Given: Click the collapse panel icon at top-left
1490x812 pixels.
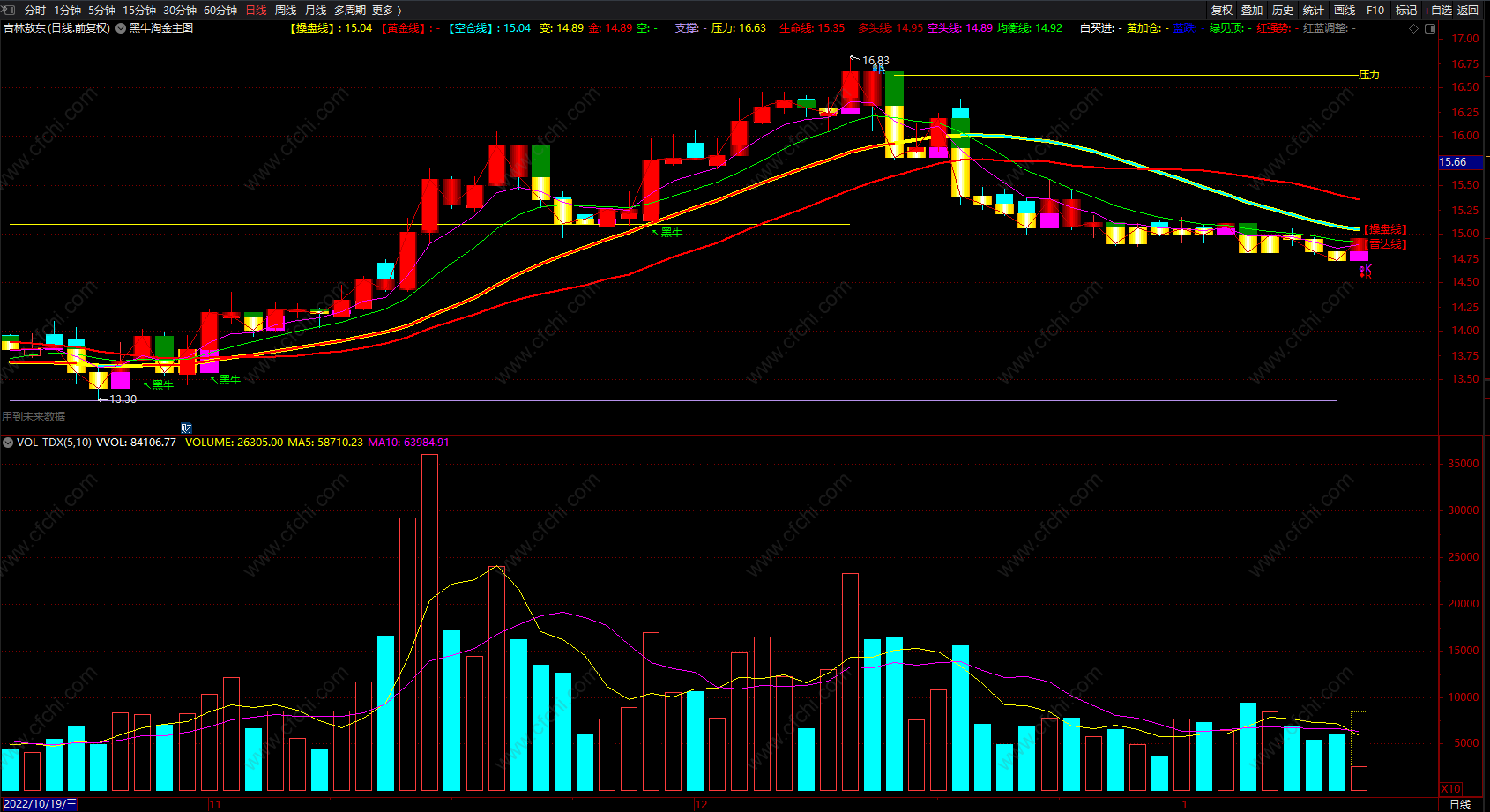Looking at the screenshot, I should coord(9,10).
